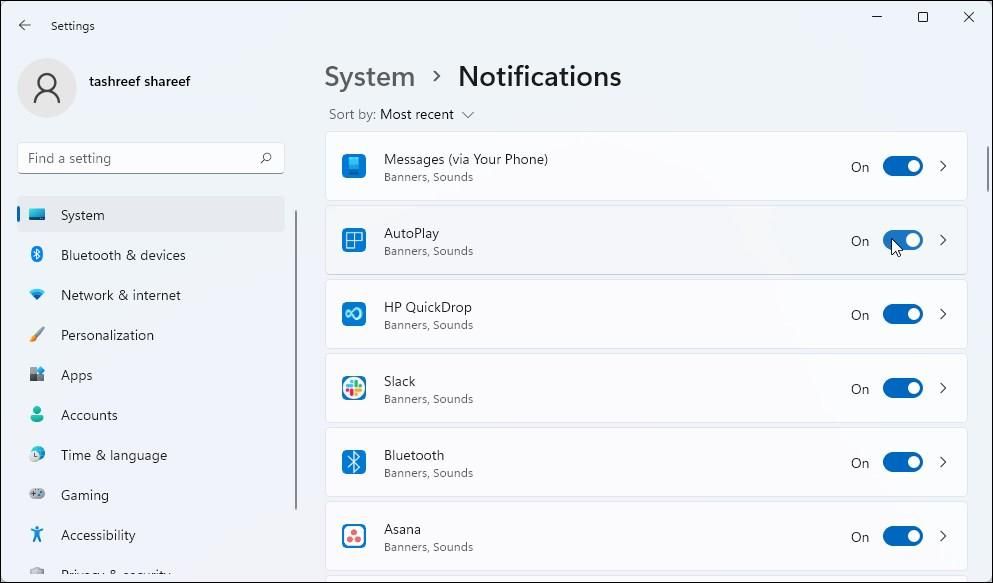
Task: Click the Slack app name text
Action: [400, 381]
